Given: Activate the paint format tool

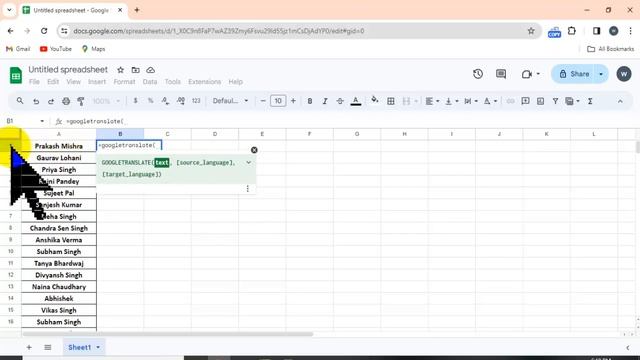Looking at the screenshot, I should point(81,101).
